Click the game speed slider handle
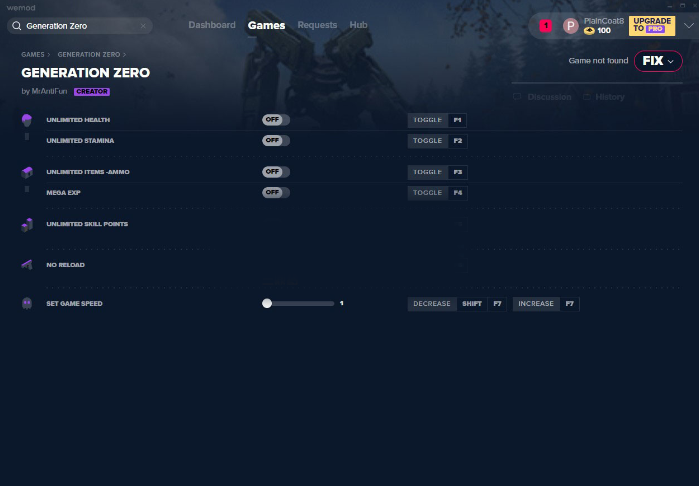699x486 pixels. tap(267, 303)
